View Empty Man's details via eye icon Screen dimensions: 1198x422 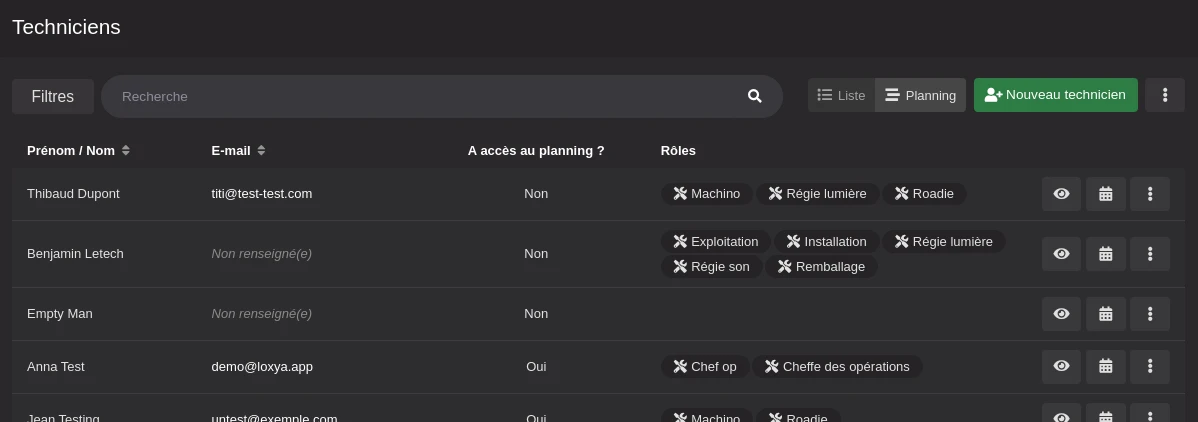click(1061, 314)
